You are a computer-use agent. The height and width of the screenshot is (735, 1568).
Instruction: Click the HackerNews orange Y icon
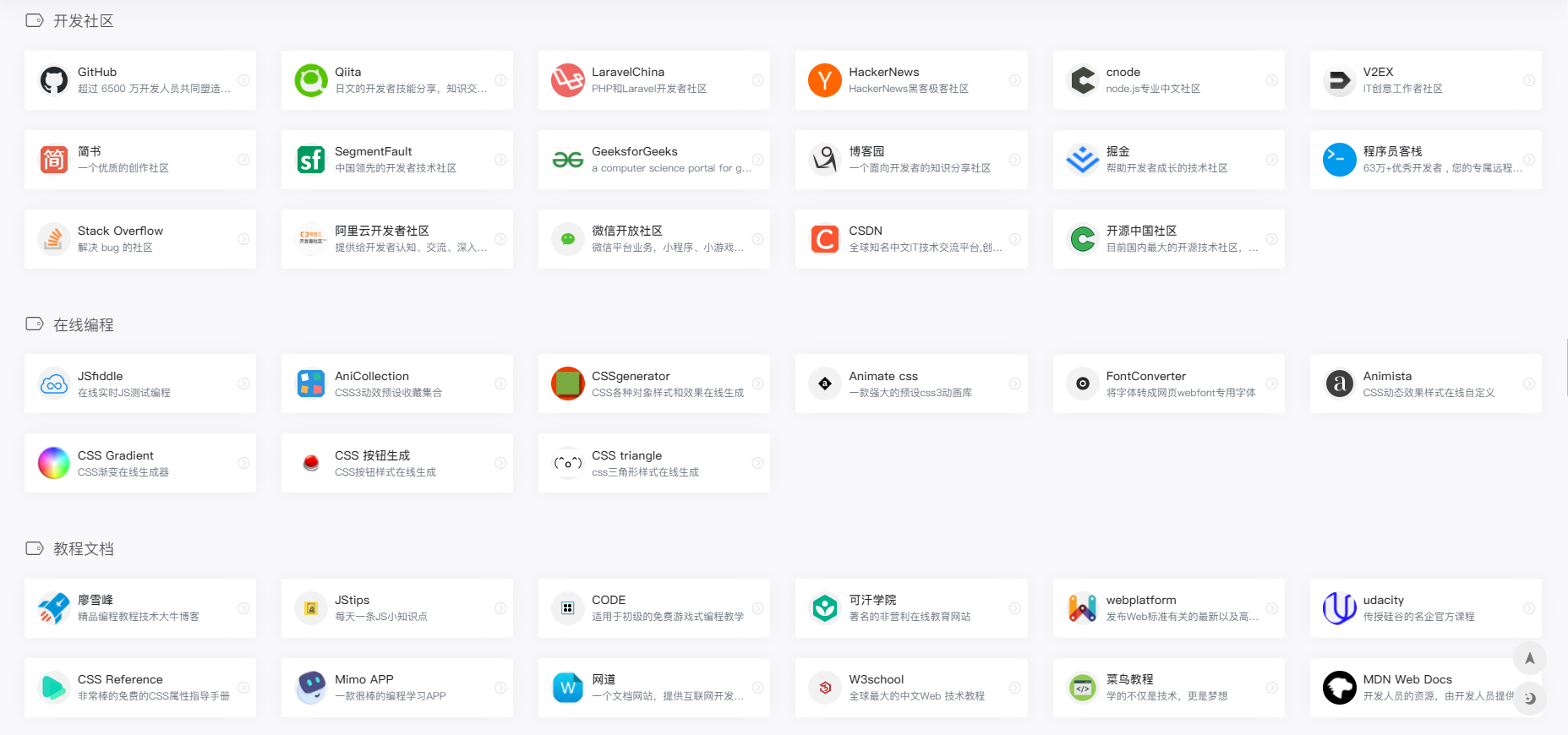coord(824,81)
